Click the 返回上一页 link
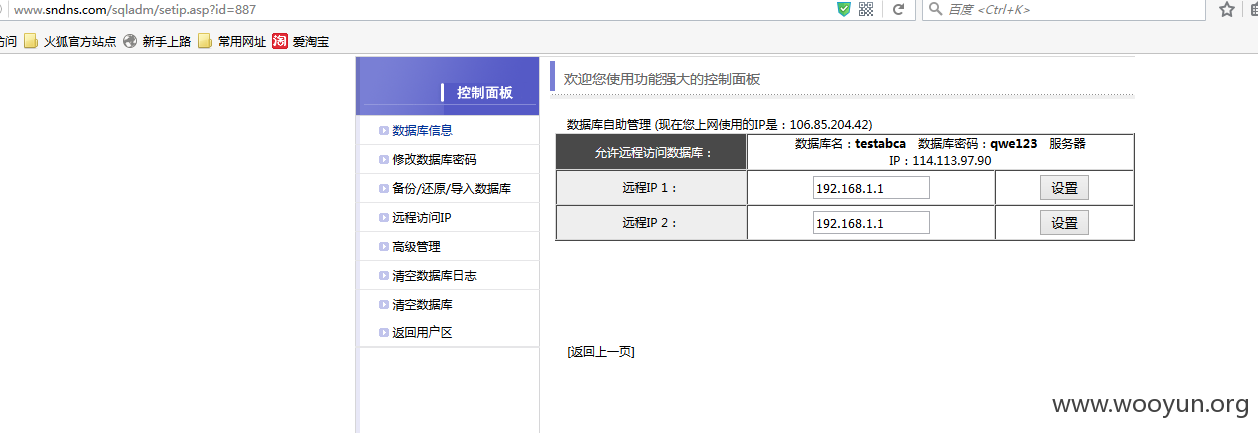This screenshot has height=433, width=1258. click(x=601, y=351)
